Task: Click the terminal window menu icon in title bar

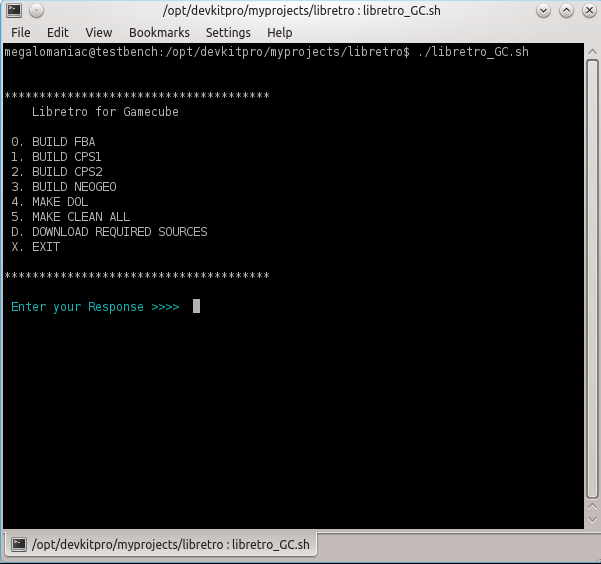Action: (14, 10)
